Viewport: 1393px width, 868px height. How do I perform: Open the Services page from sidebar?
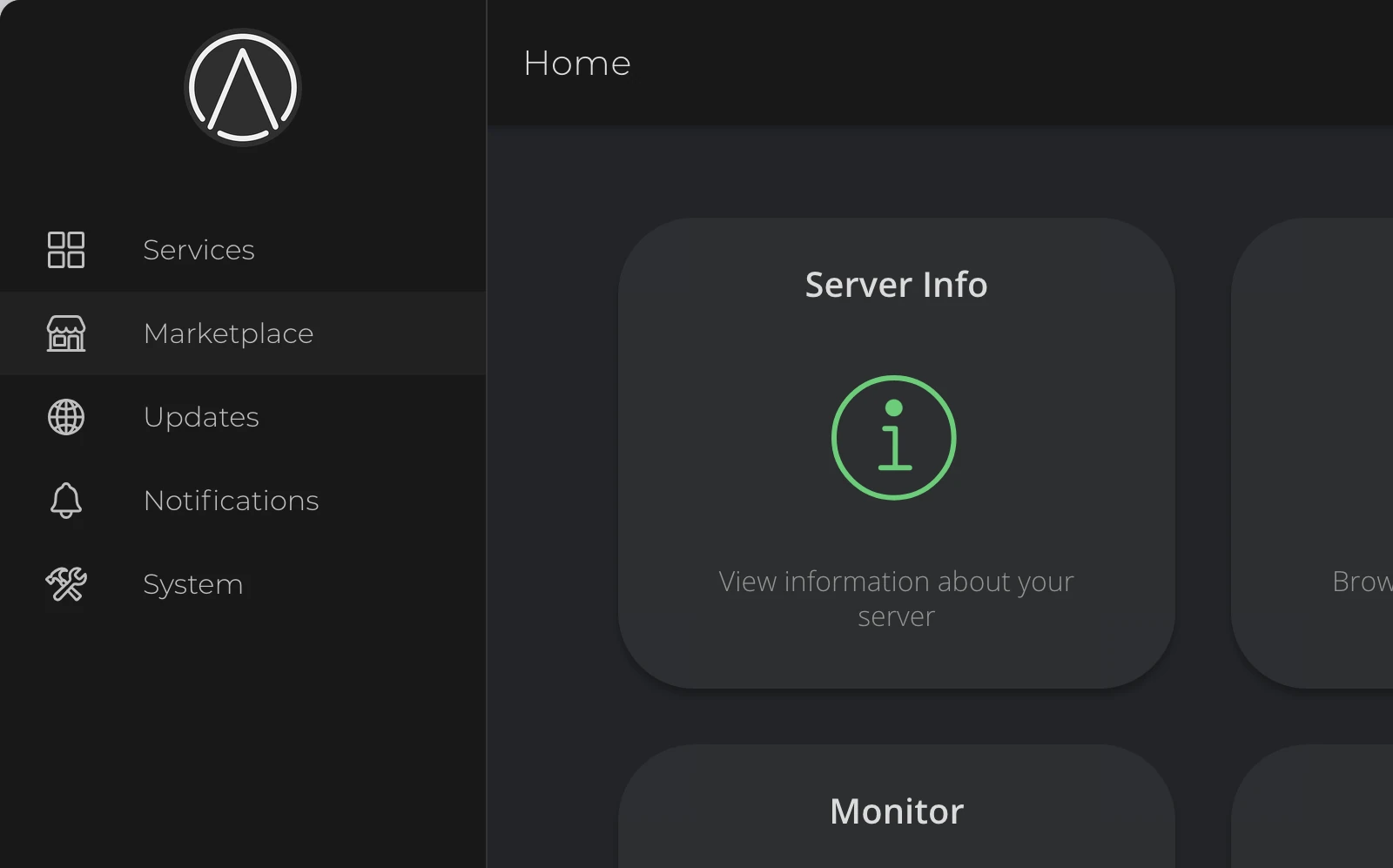tap(199, 250)
